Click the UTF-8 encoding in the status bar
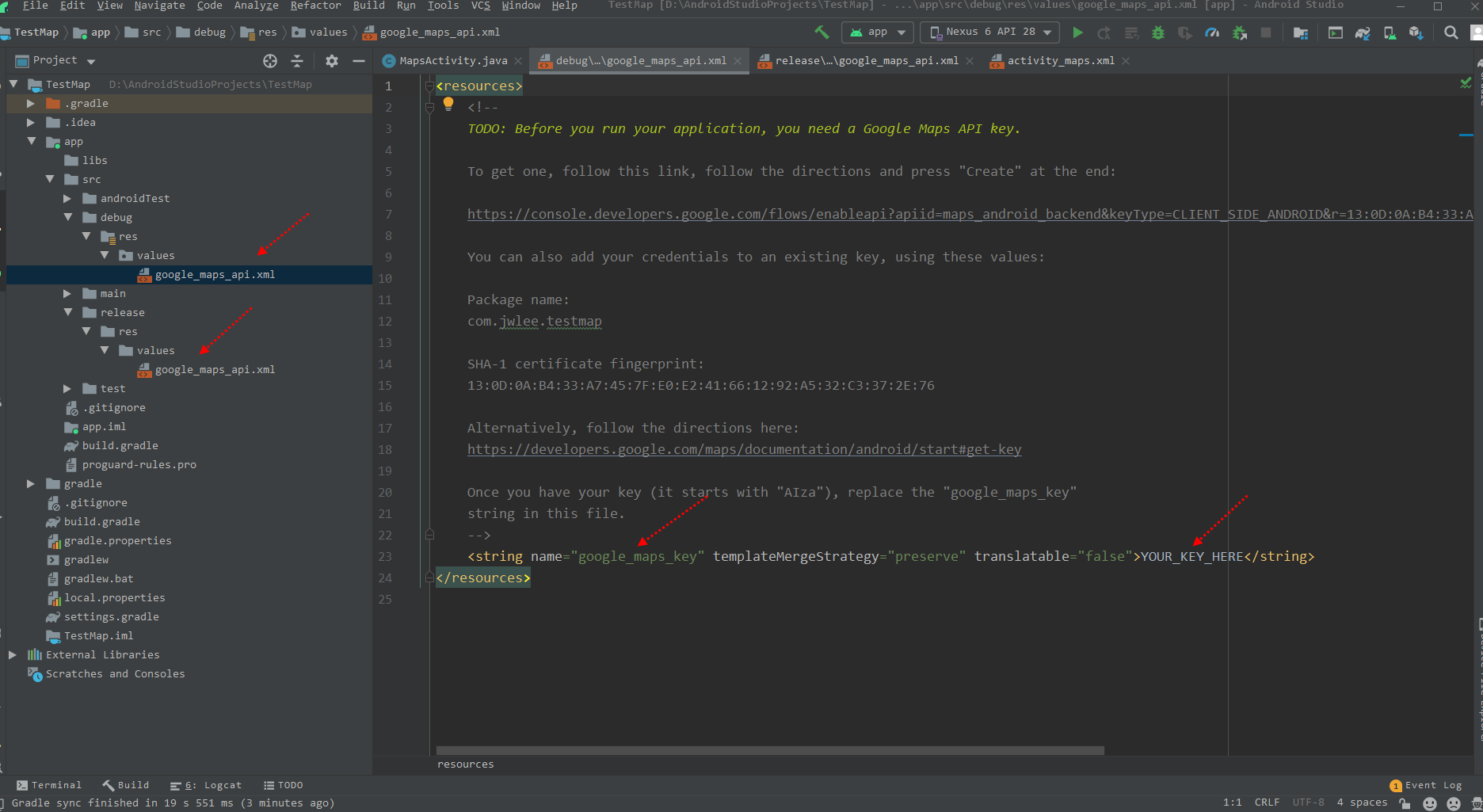 1308,802
